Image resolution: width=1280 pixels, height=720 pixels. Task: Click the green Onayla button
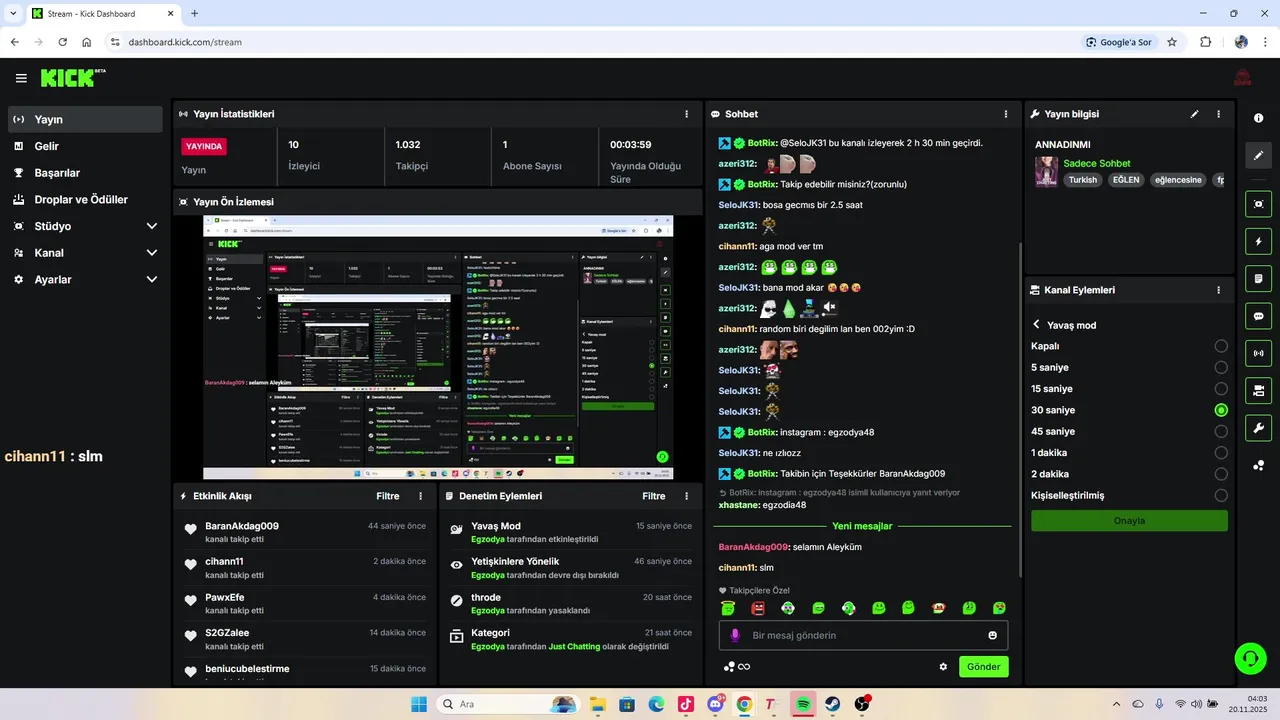pos(1129,521)
